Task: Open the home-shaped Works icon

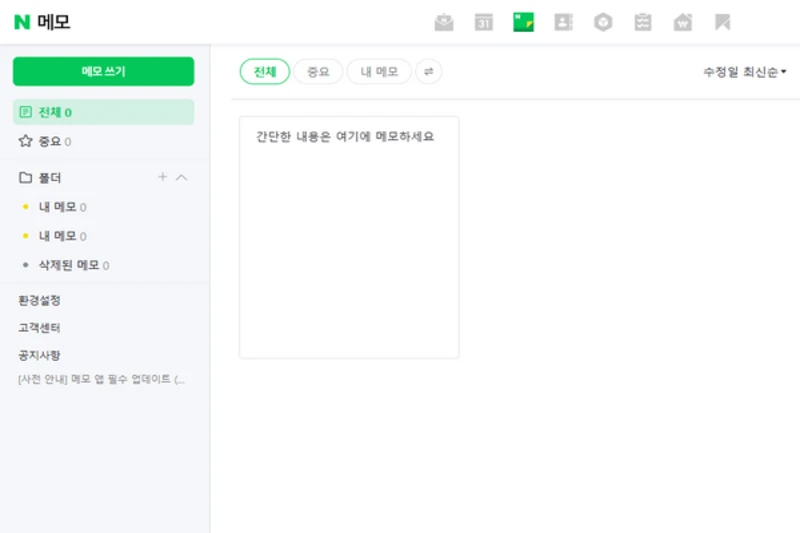Action: click(683, 22)
